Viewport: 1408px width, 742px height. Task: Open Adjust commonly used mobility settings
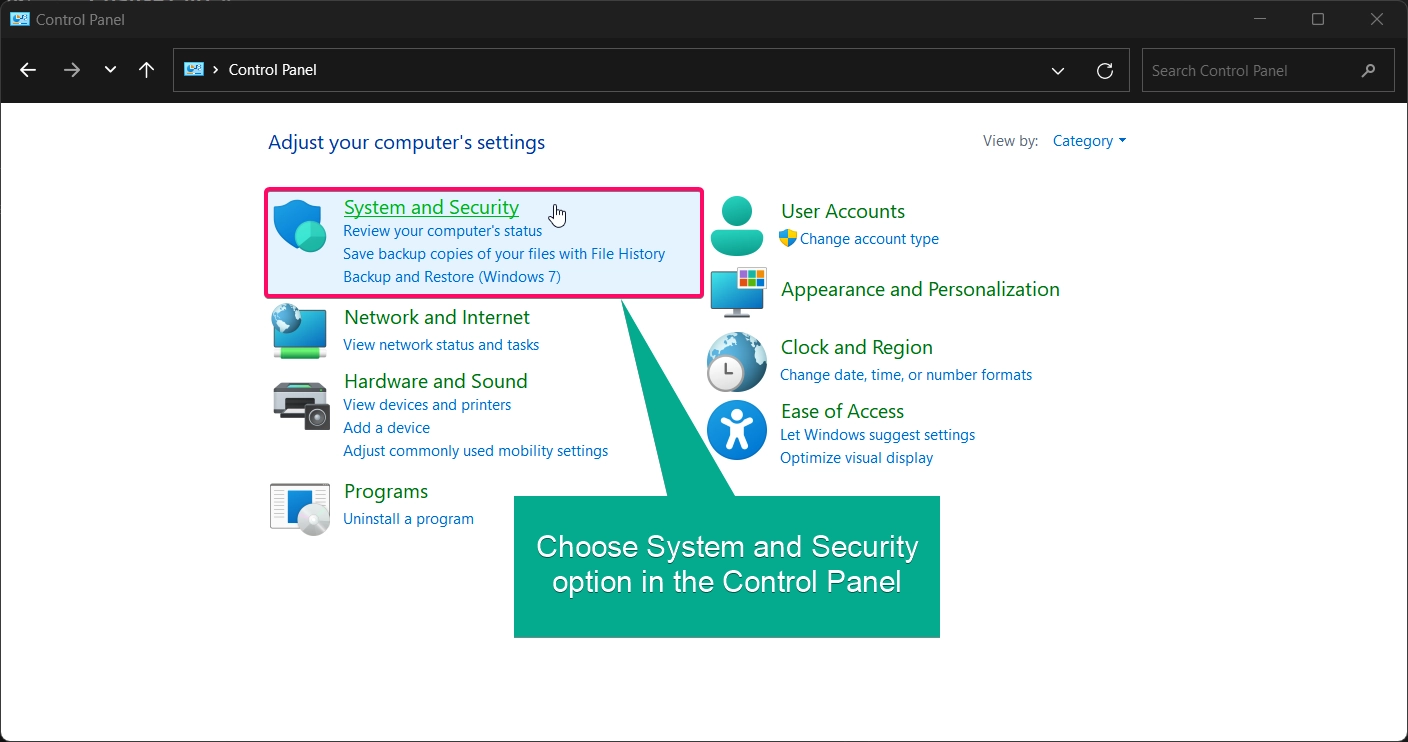pos(476,451)
